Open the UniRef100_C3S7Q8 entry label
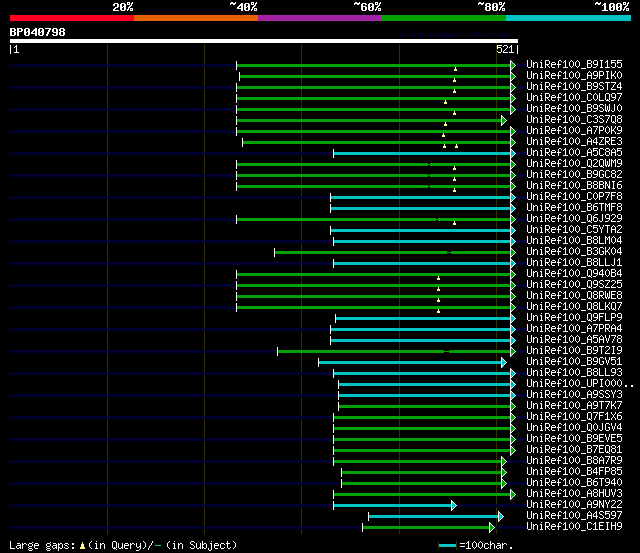640x553 pixels. click(574, 120)
